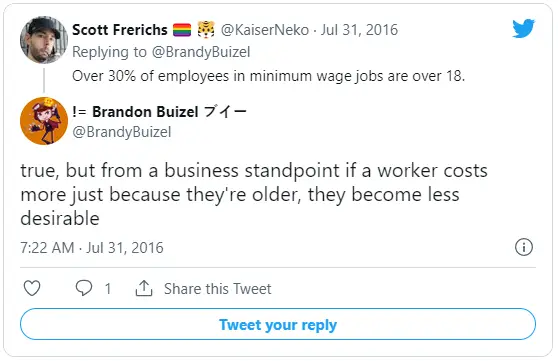
Task: Like the tweet with heart icon
Action: 32,288
